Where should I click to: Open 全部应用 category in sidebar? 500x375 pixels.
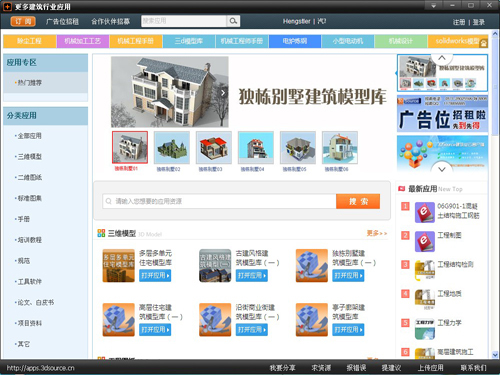click(29, 136)
